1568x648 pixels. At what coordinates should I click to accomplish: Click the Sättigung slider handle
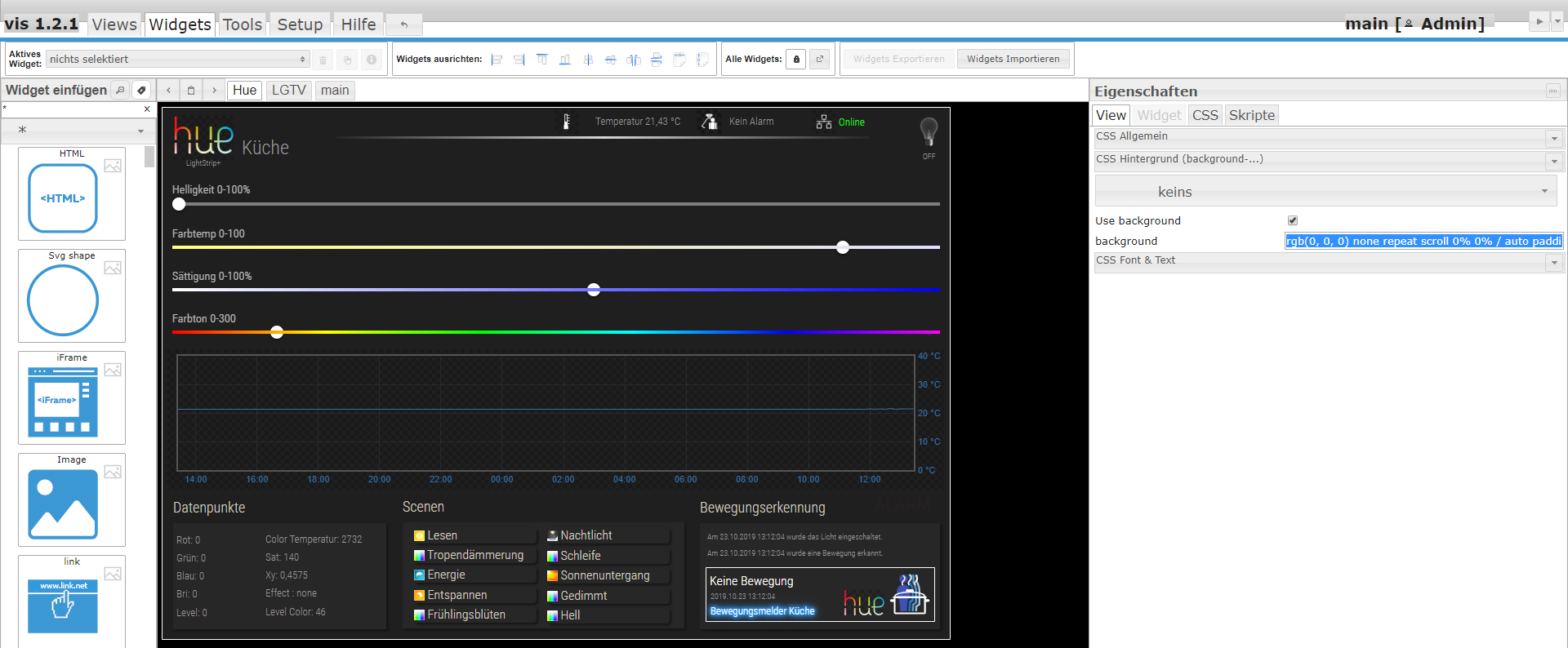[594, 290]
